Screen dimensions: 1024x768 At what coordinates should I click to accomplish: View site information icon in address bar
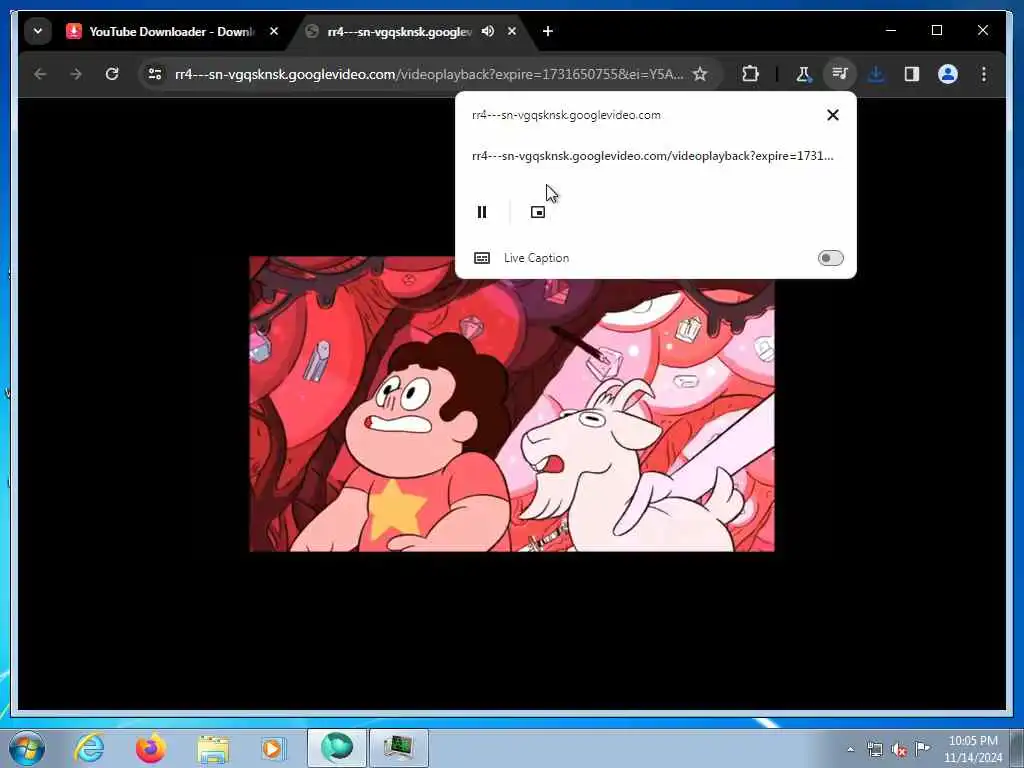pos(155,74)
